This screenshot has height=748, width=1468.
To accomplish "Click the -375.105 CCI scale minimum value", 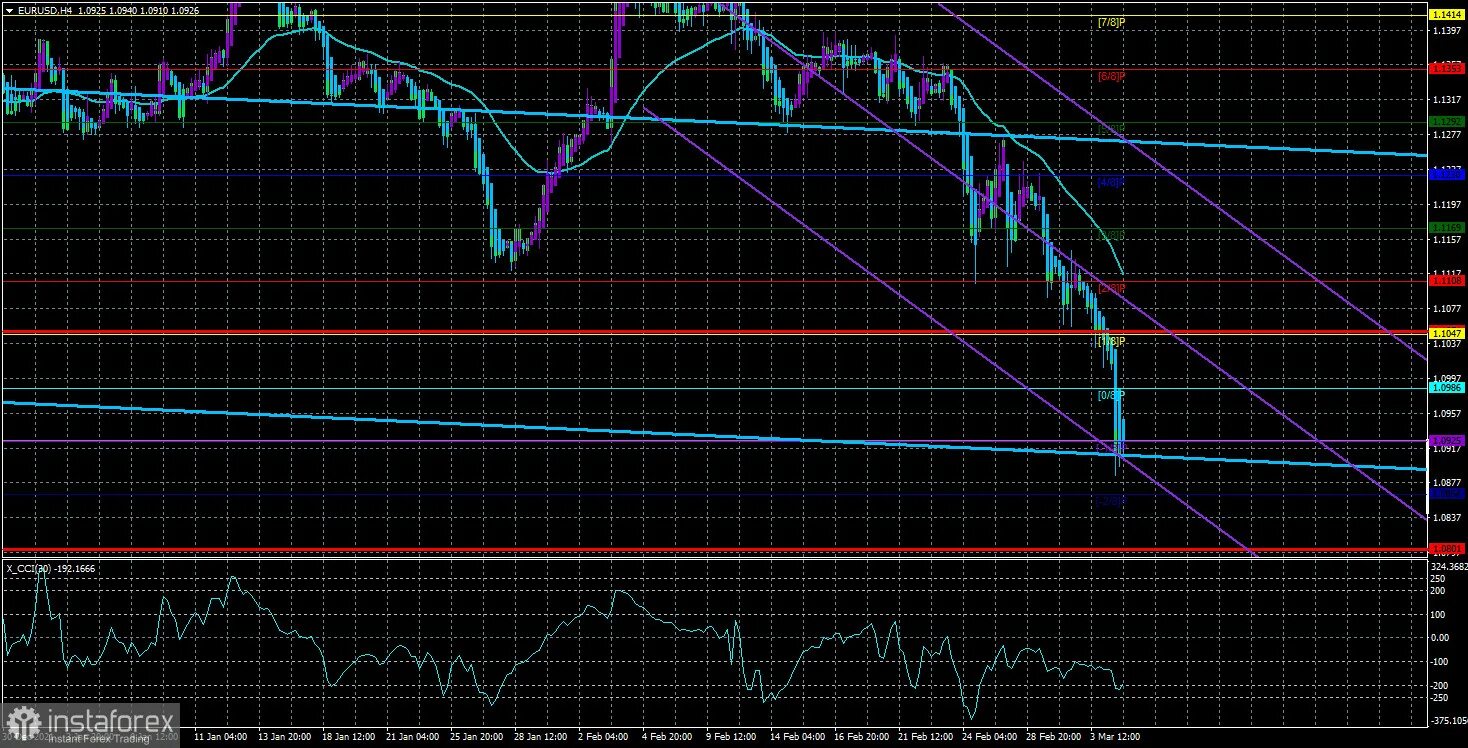I will [x=1448, y=720].
